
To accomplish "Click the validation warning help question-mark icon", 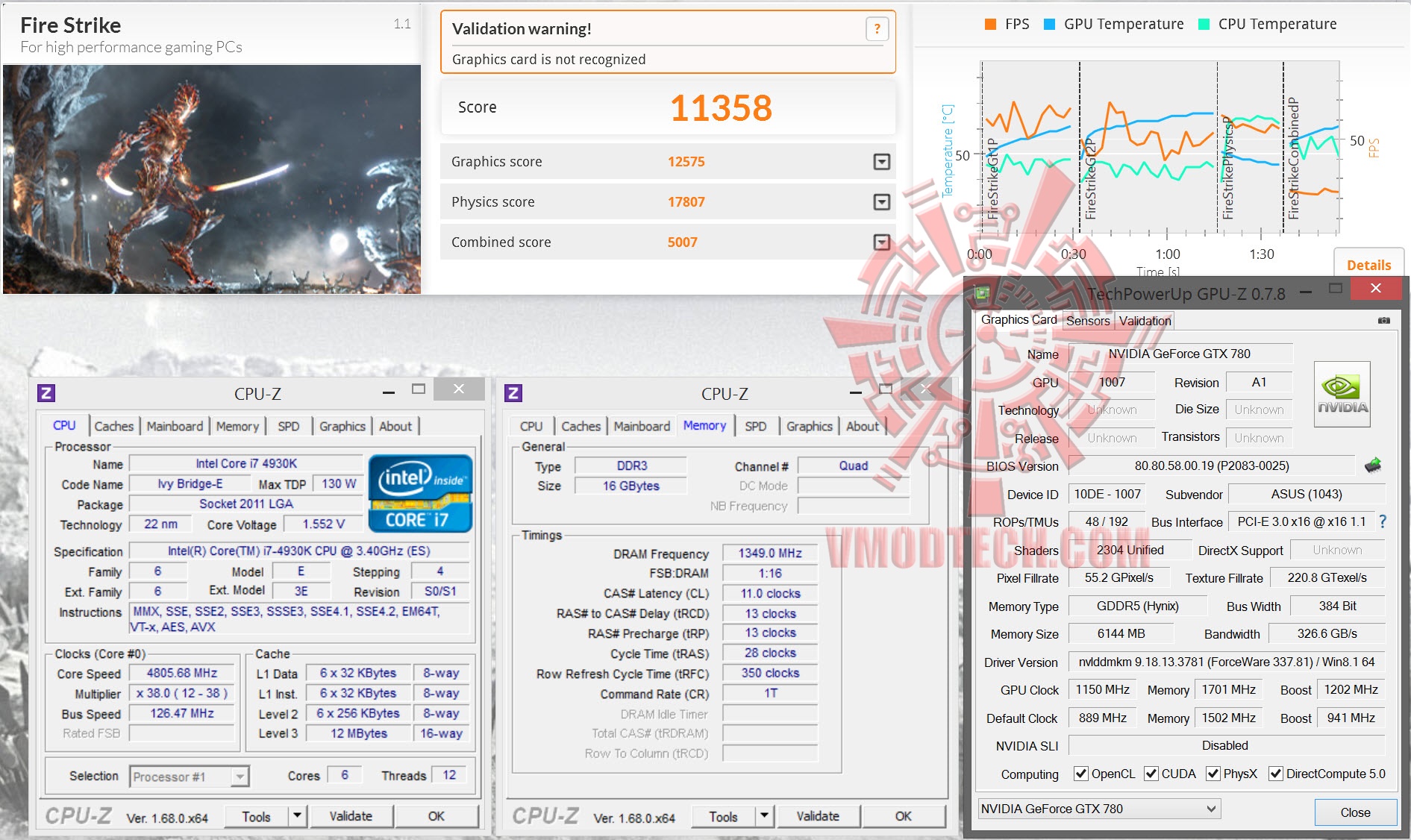I will point(877,29).
